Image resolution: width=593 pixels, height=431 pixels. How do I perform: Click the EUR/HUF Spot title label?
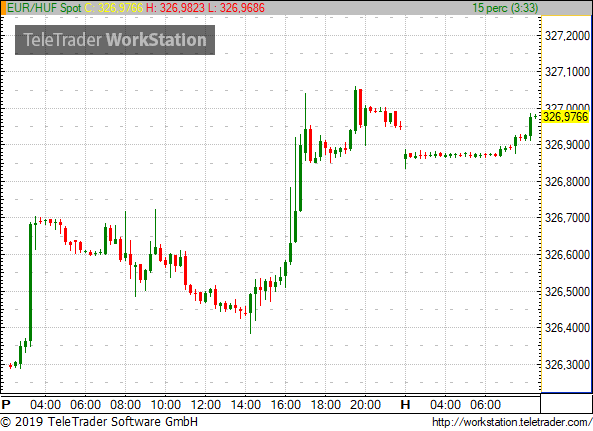44,8
